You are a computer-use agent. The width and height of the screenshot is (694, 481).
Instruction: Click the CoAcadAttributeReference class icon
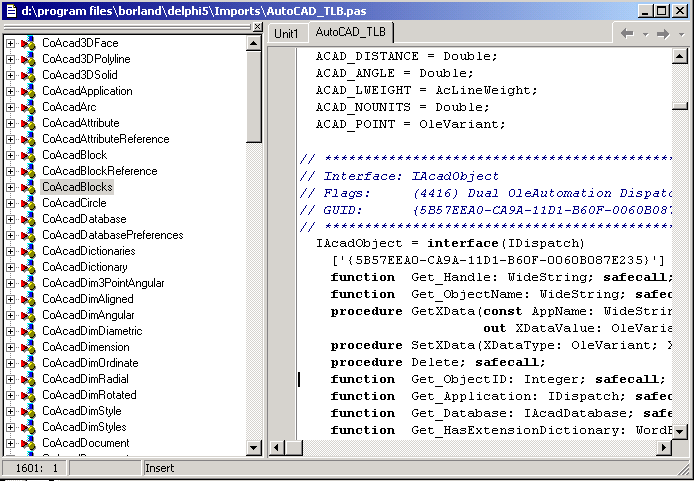(x=28, y=139)
